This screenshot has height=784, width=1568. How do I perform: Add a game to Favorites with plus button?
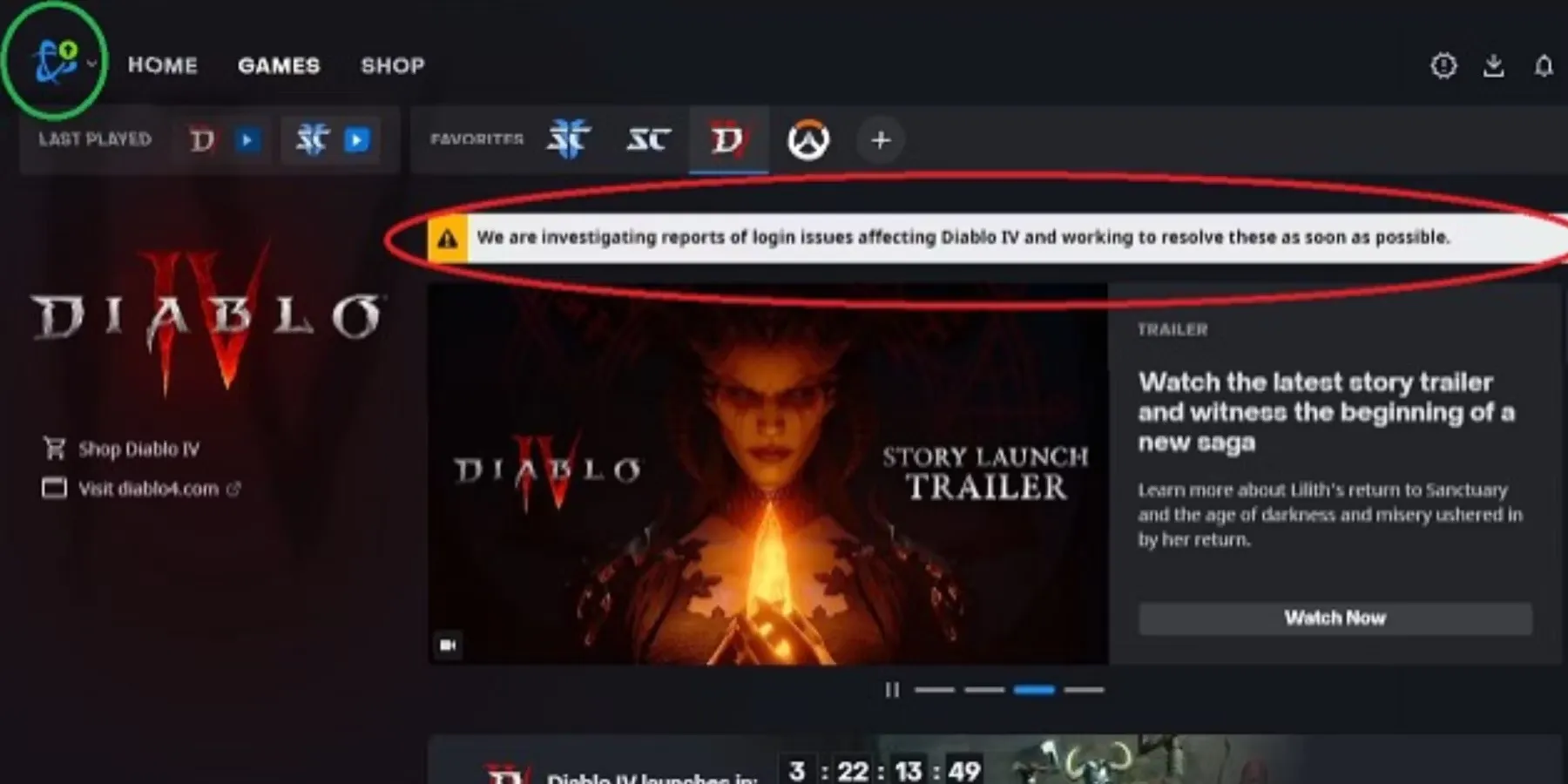coord(881,140)
